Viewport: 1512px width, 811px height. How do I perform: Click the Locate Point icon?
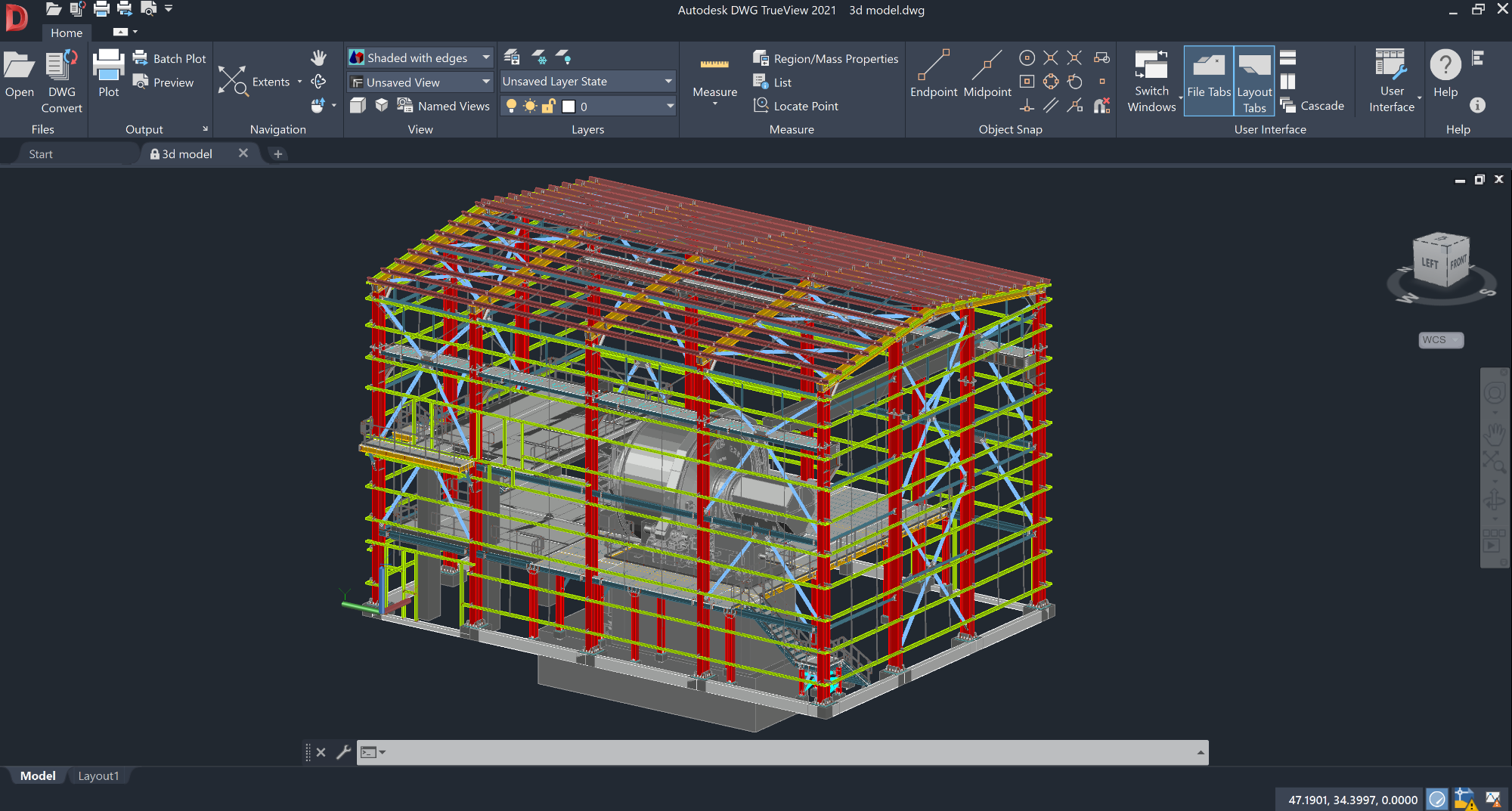(761, 106)
